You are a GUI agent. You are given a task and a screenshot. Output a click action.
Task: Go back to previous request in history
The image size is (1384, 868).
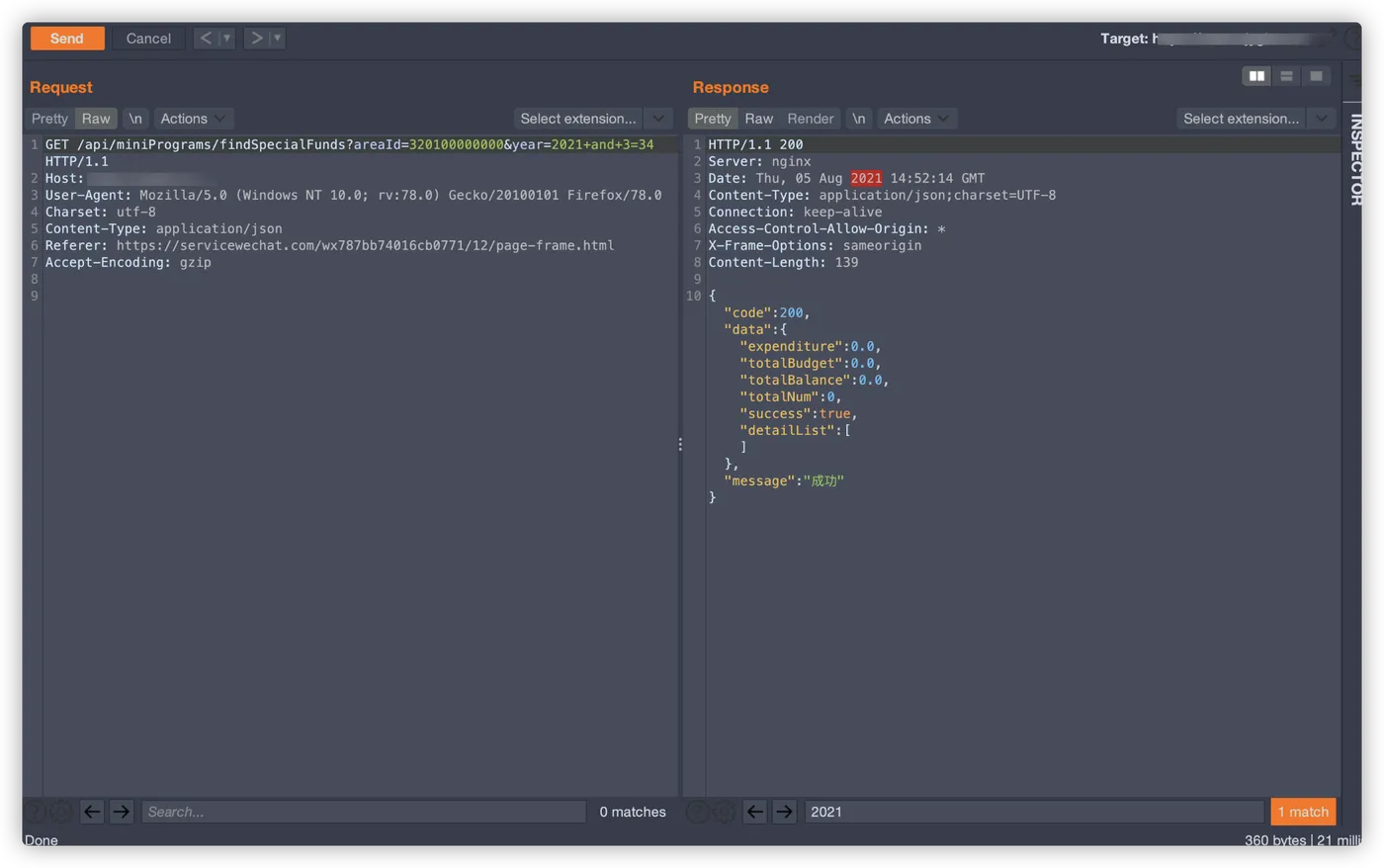[205, 39]
